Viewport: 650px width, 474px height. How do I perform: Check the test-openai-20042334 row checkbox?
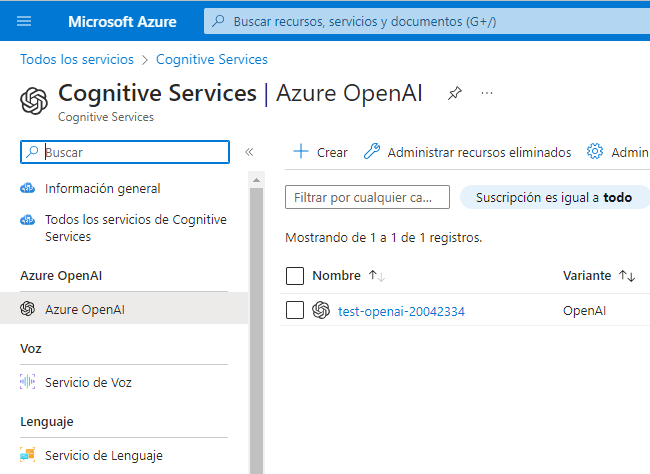(x=295, y=310)
